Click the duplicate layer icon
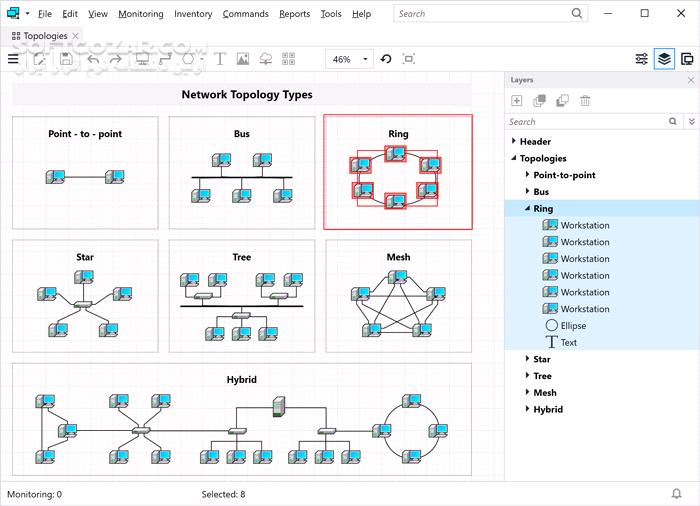700x506 pixels. click(562, 101)
